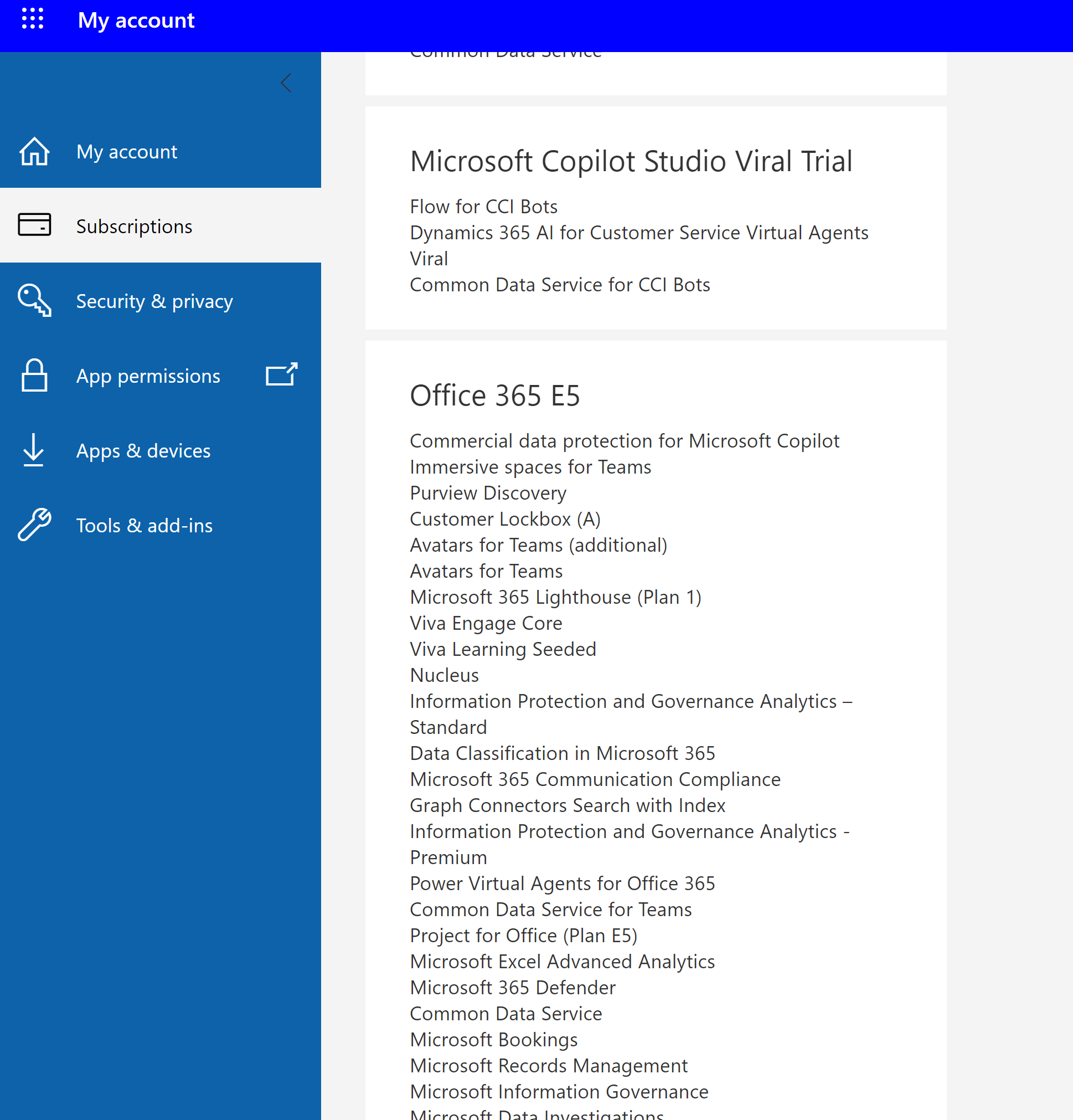Screen dimensions: 1073x1120
Task: Click Immersive spaces for Teams
Action: [x=530, y=467]
